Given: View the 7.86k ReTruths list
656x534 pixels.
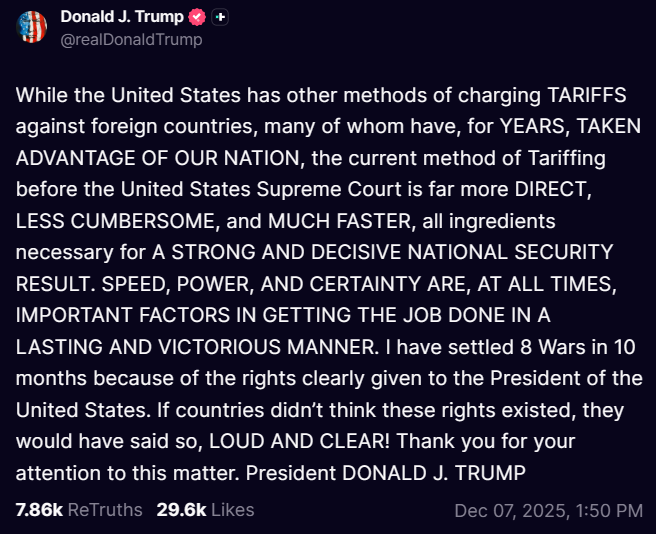Looking at the screenshot, I should [x=39, y=510].
